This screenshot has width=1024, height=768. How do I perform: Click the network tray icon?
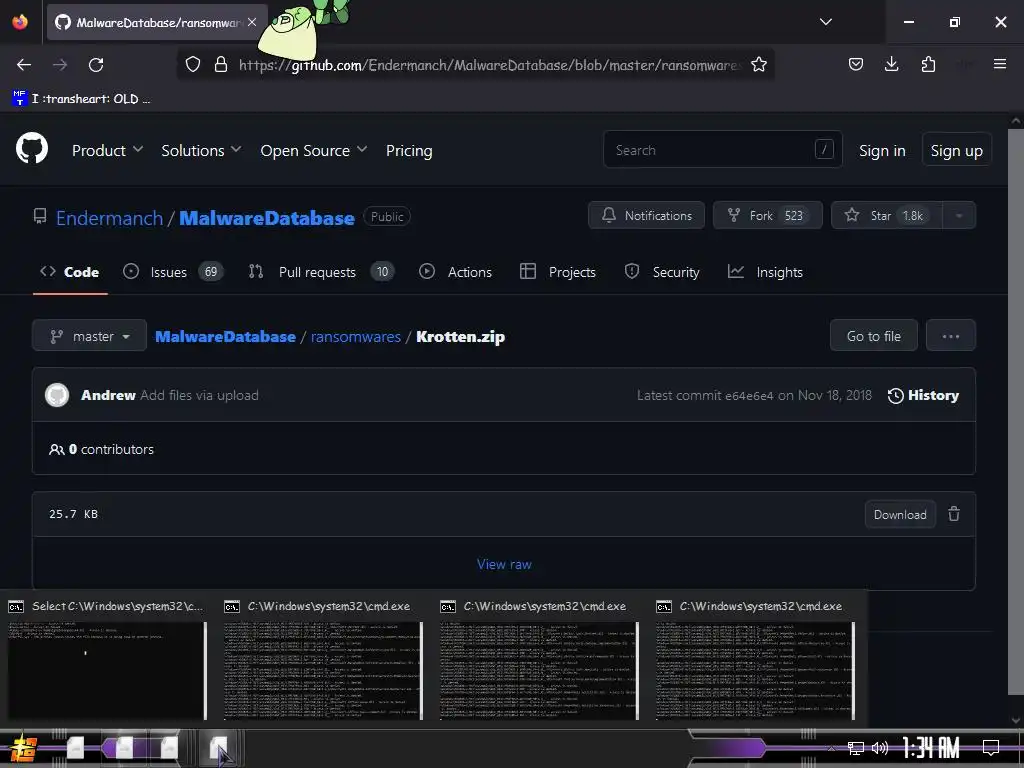tap(856, 748)
